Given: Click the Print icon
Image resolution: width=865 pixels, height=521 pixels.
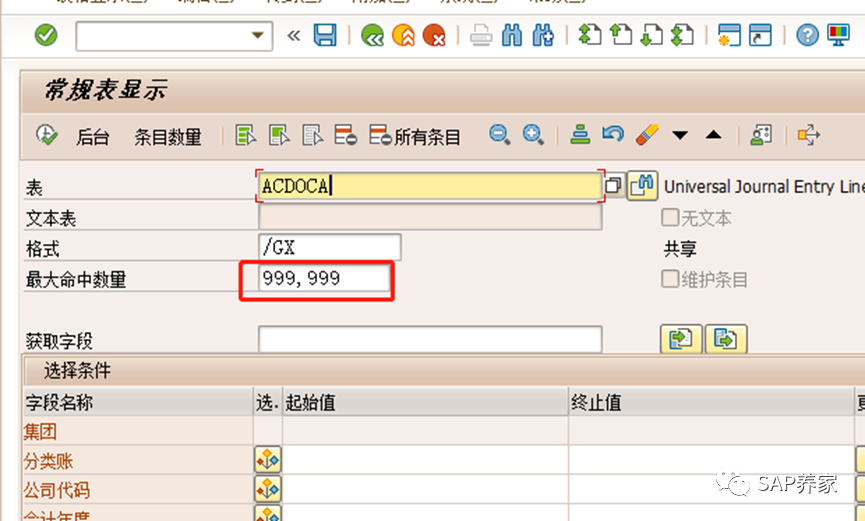Looking at the screenshot, I should (481, 36).
